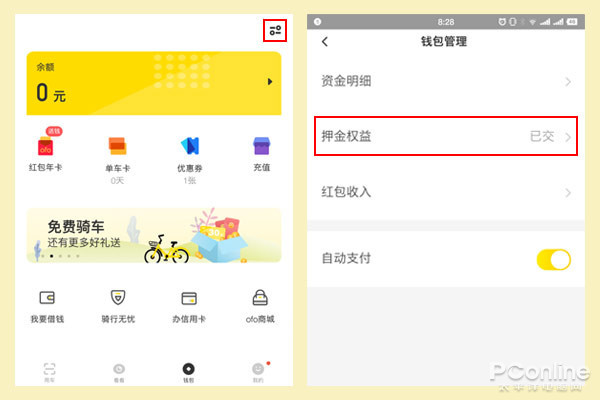Image resolution: width=600 pixels, height=400 pixels.
Task: Switch to the scan-to-ride bottom tab
Action: (x=49, y=372)
